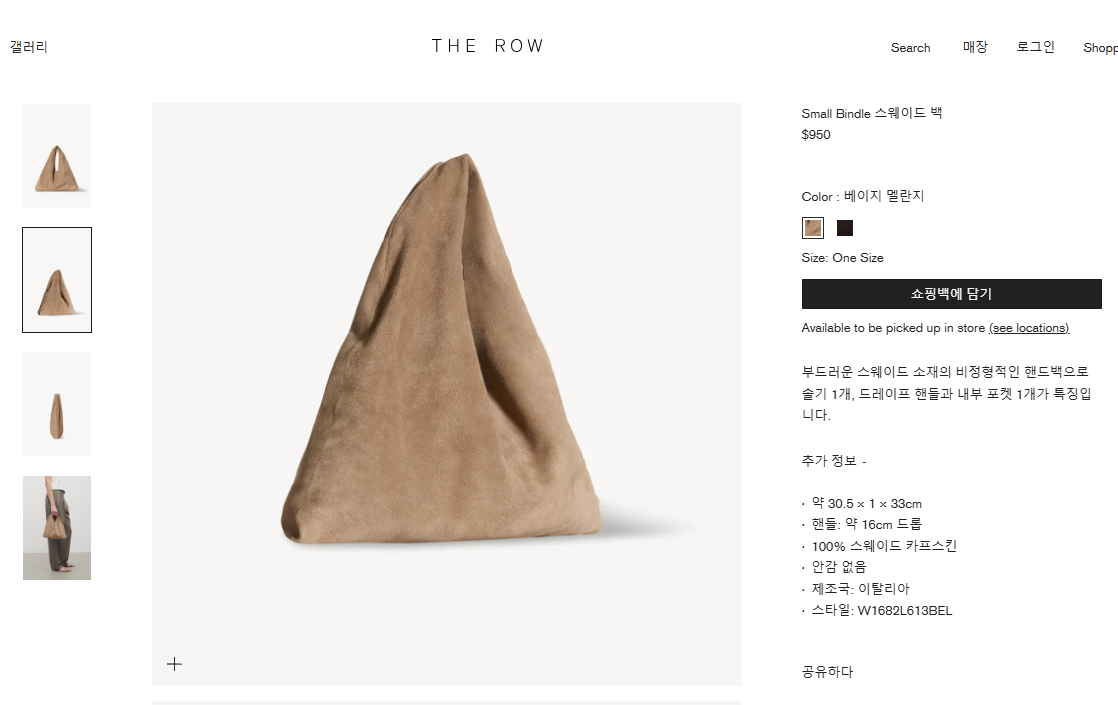Click the 쇼핑백에 담기 add to bag button
Screen dimensions: 1118x705
951,294
